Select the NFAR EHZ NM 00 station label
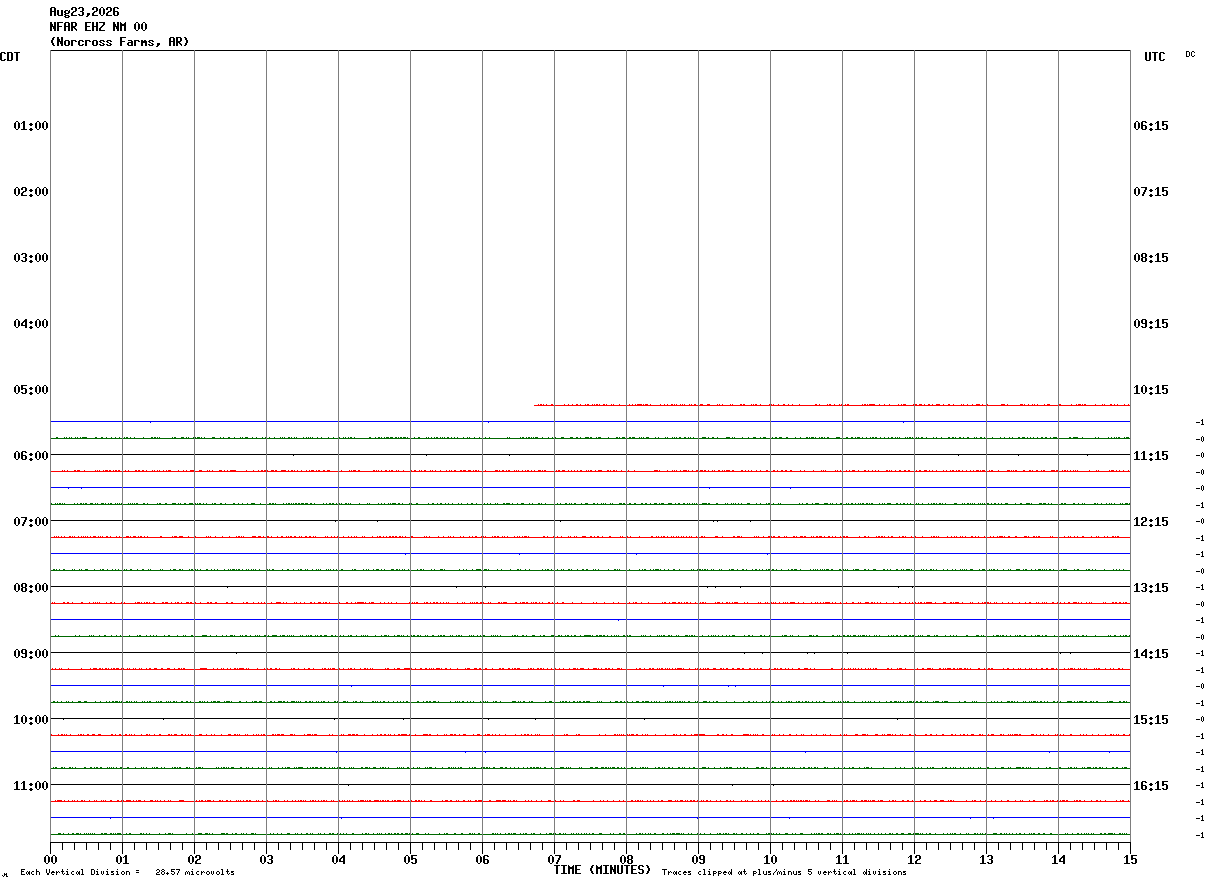The height and width of the screenshot is (886, 1210). (x=98, y=27)
